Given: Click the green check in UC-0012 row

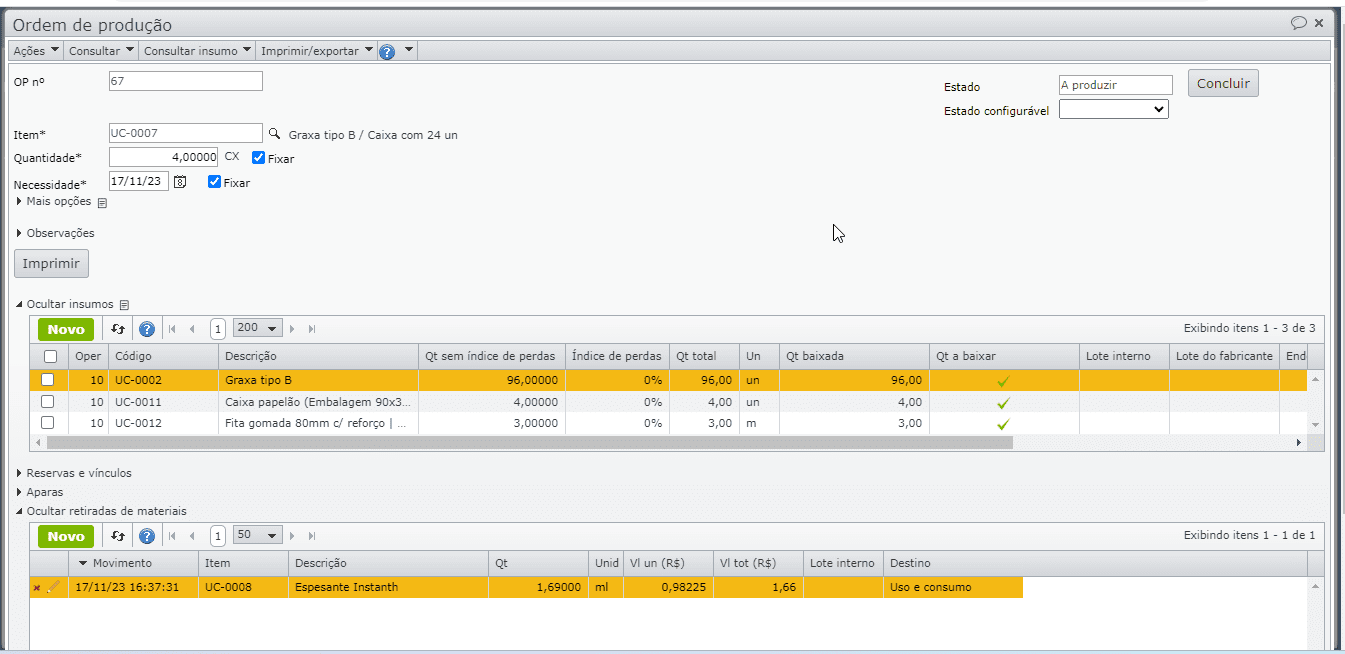Looking at the screenshot, I should pyautogui.click(x=1003, y=424).
